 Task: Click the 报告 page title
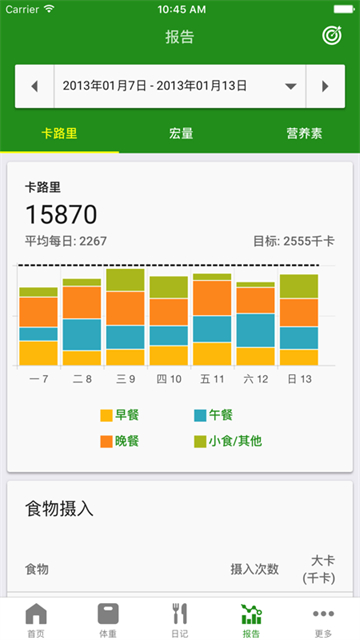[x=180, y=37]
